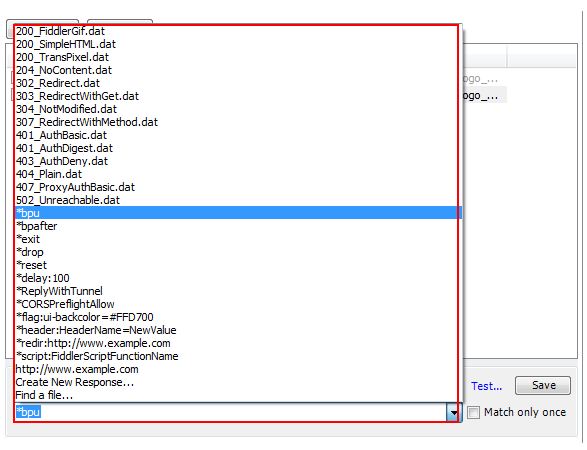Select the highlighted *bpu entry
This screenshot has width=587, height=450.
(x=238, y=213)
